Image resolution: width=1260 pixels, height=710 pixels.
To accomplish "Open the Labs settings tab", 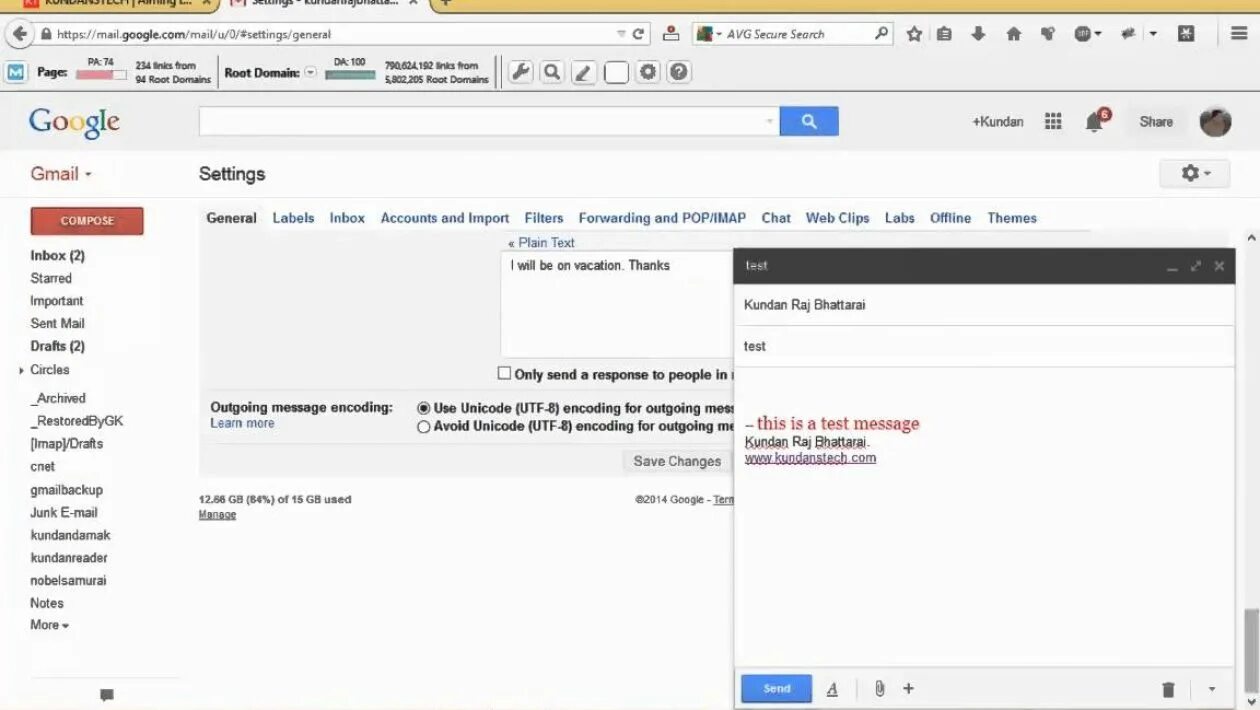I will (x=899, y=218).
